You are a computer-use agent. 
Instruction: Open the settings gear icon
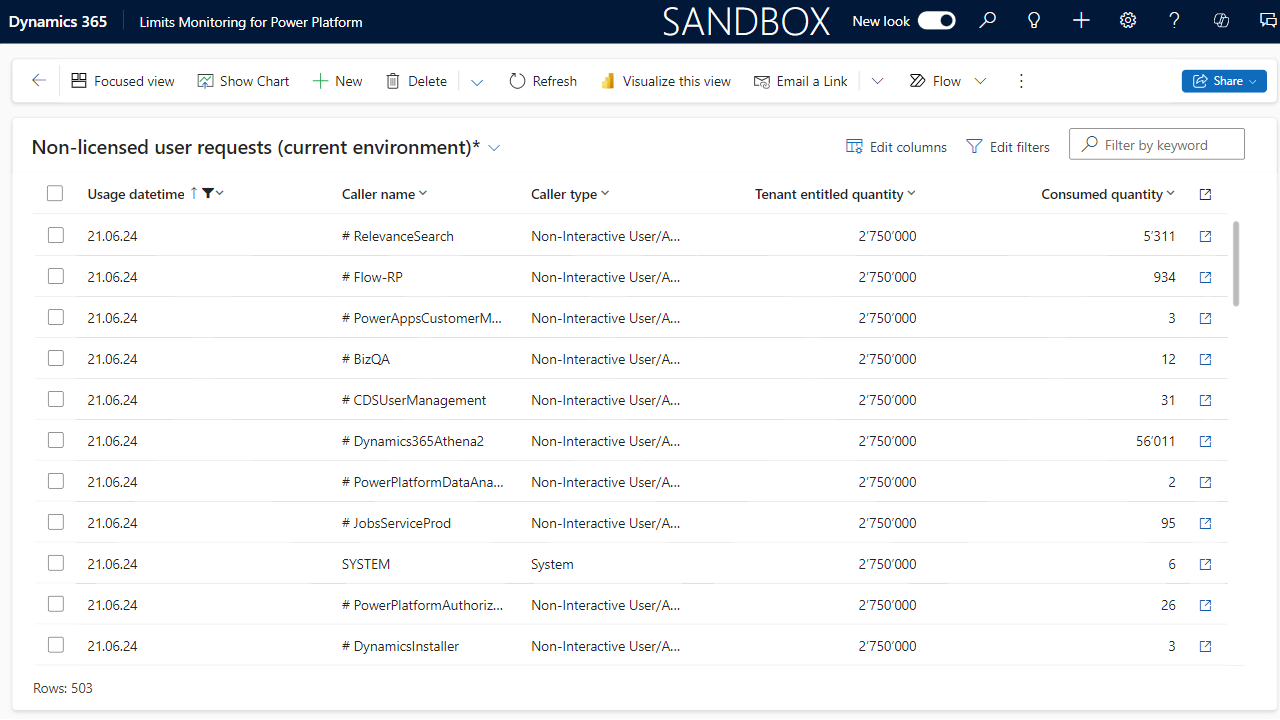1128,20
